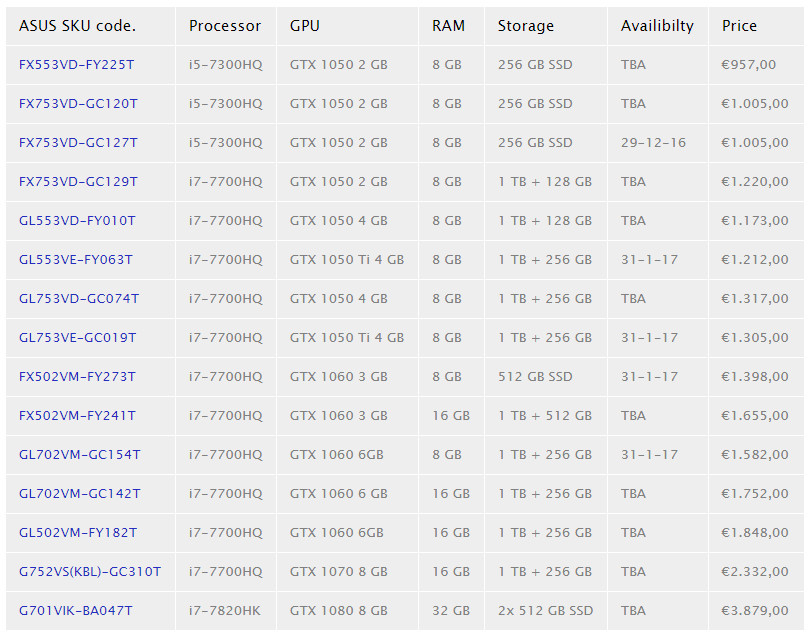Image resolution: width=808 pixels, height=635 pixels.
Task: Open the FX753VD-GC127T link
Action: 78,143
